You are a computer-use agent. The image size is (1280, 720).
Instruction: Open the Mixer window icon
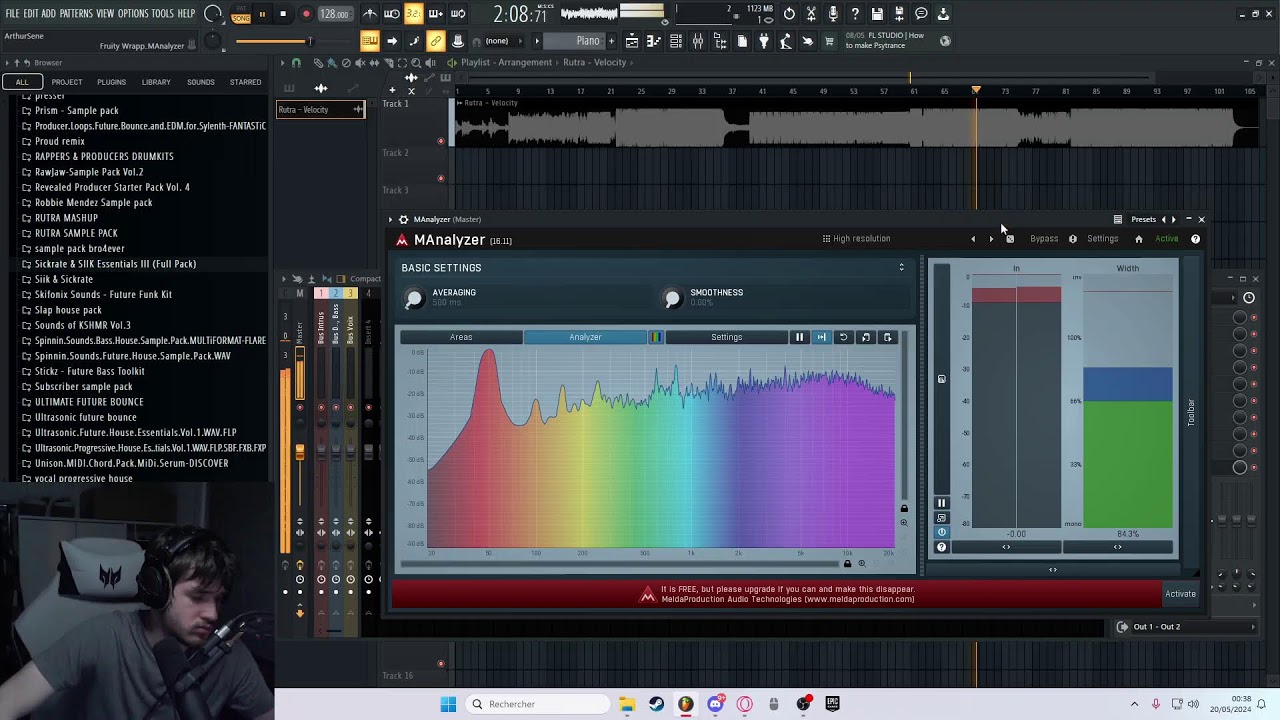pyautogui.click(x=698, y=41)
